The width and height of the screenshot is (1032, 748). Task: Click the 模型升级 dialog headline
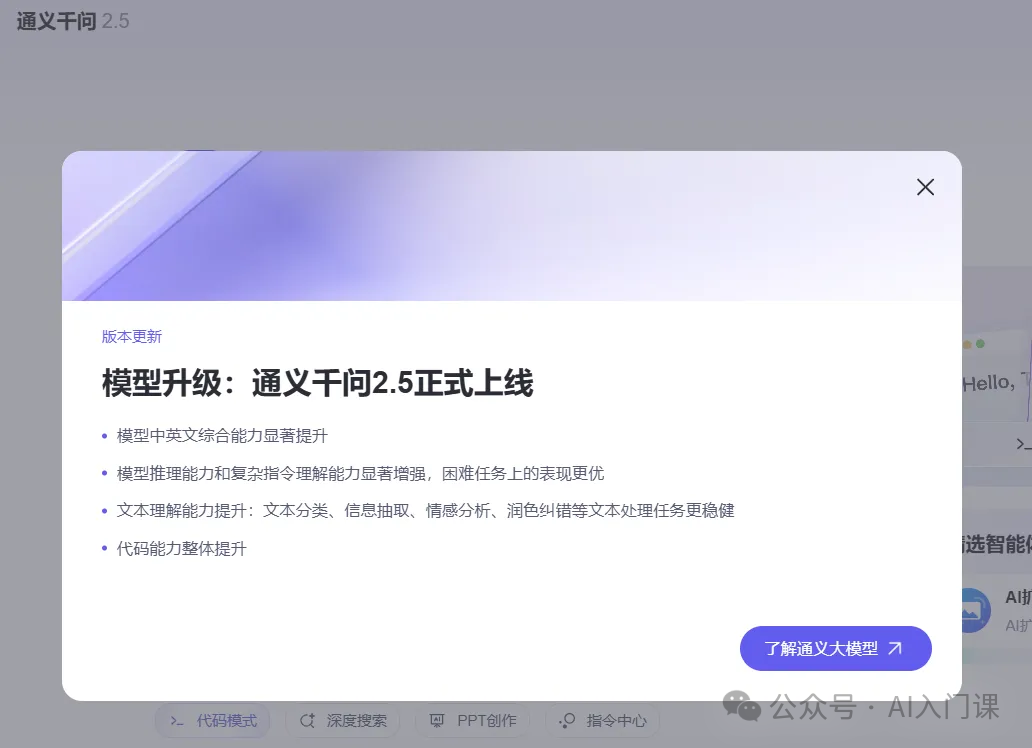click(317, 383)
